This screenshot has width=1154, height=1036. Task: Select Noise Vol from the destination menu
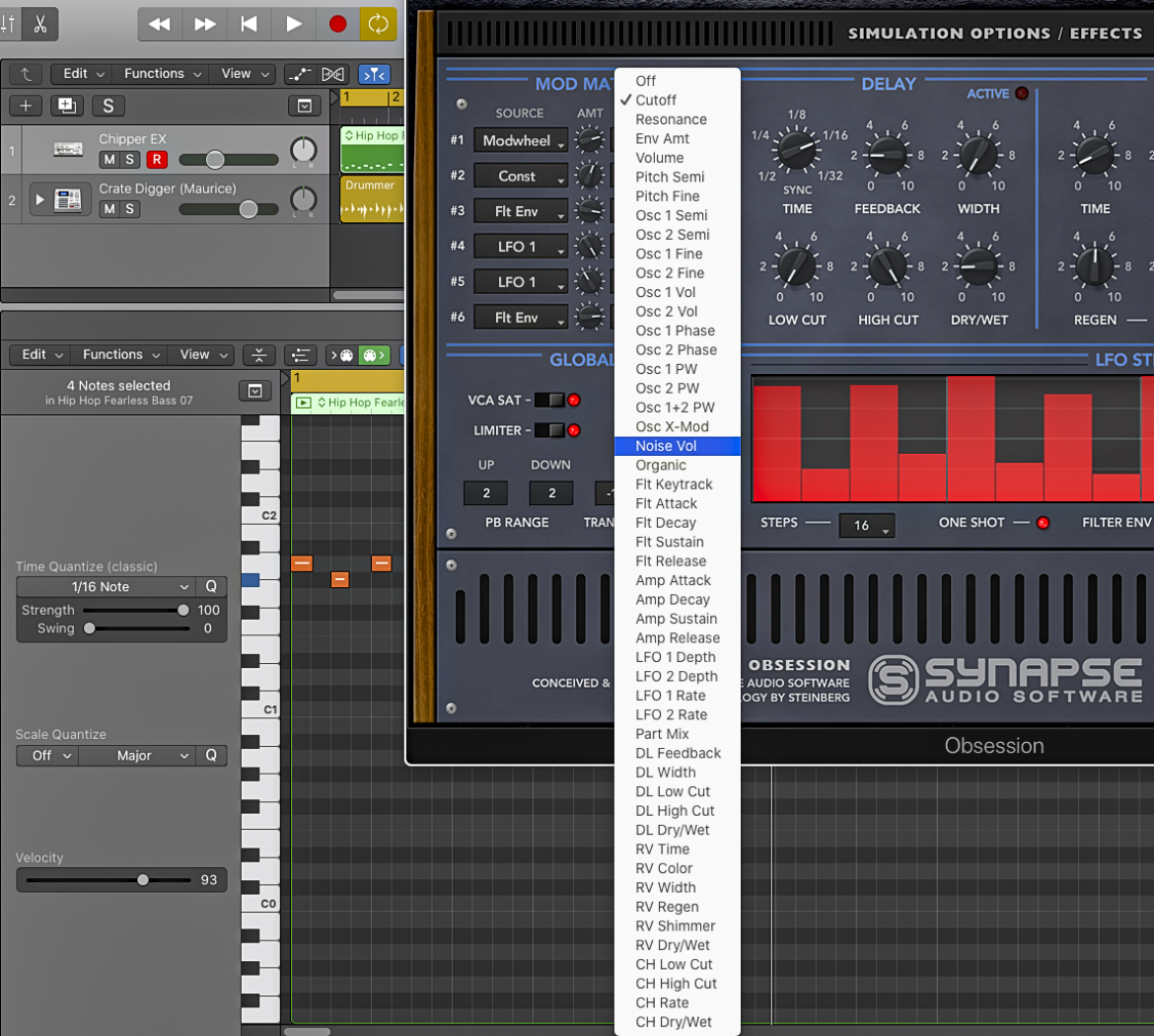click(677, 446)
